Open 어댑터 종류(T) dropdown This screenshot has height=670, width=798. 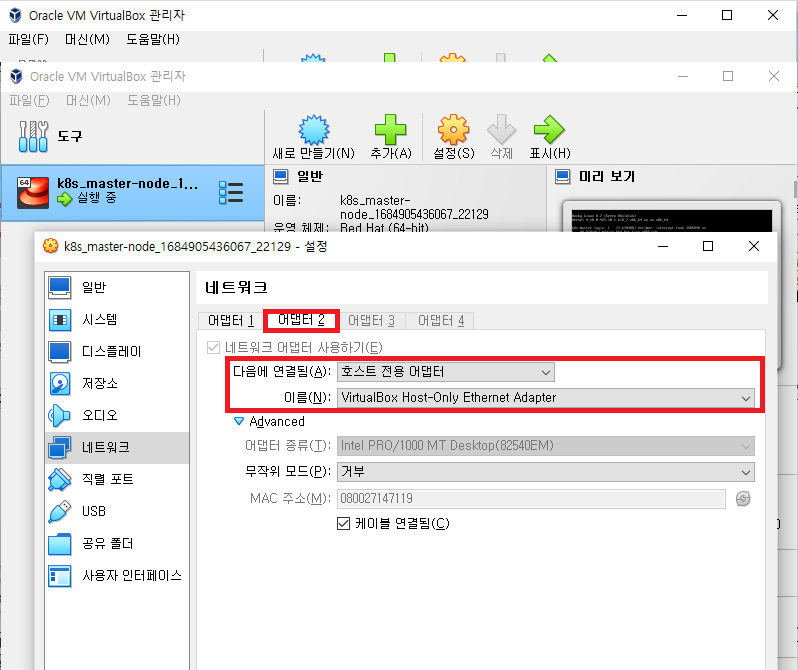(x=546, y=446)
